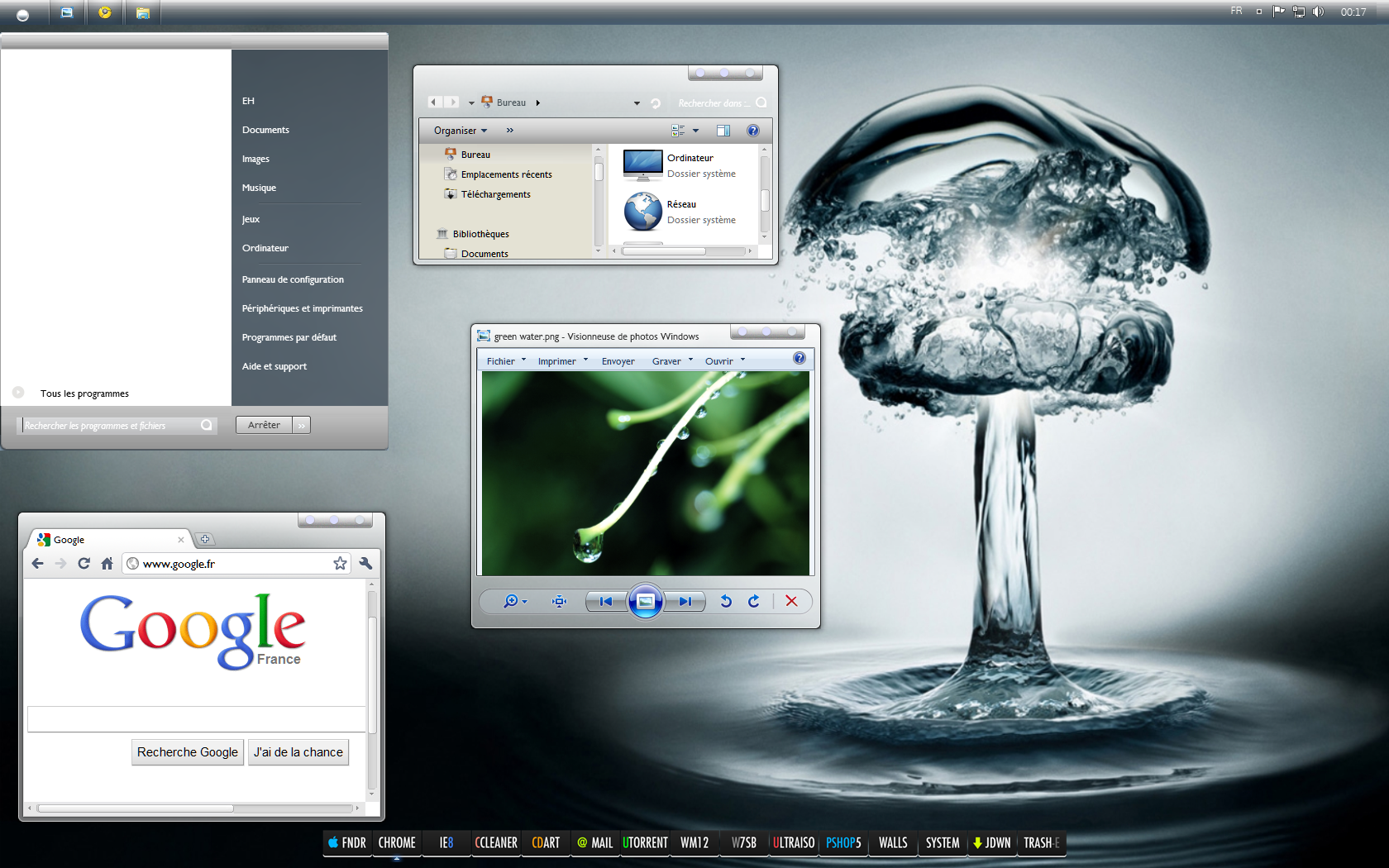Open a new Chrome tab
The width and height of the screenshot is (1389, 868).
click(205, 540)
